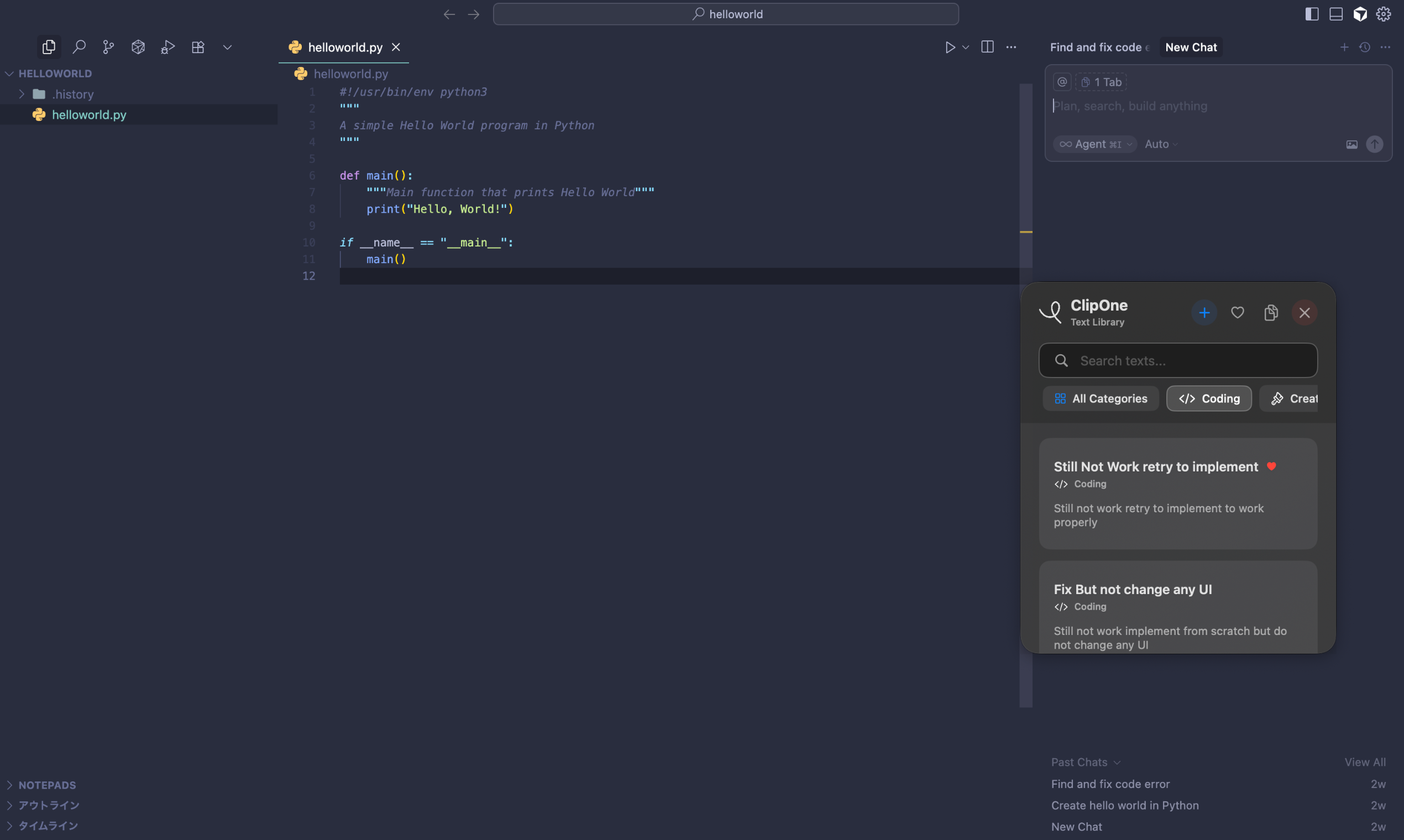Select the helloworld.py editor tab
This screenshot has width=1404, height=840.
click(x=344, y=47)
